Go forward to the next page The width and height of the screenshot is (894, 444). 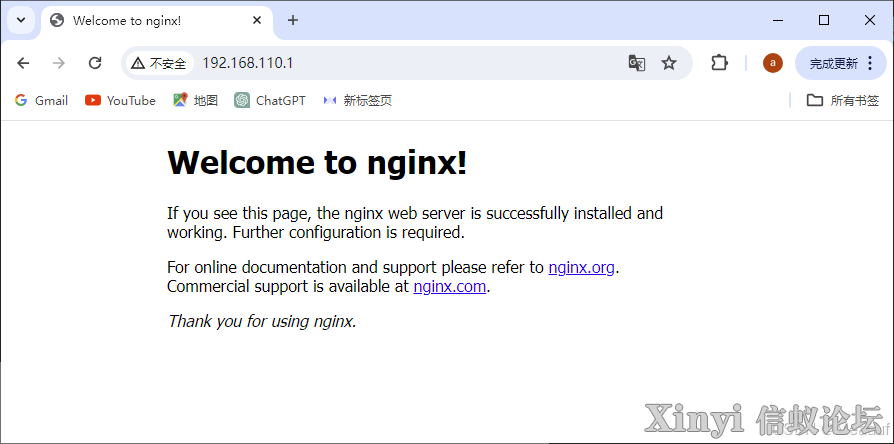coord(59,63)
